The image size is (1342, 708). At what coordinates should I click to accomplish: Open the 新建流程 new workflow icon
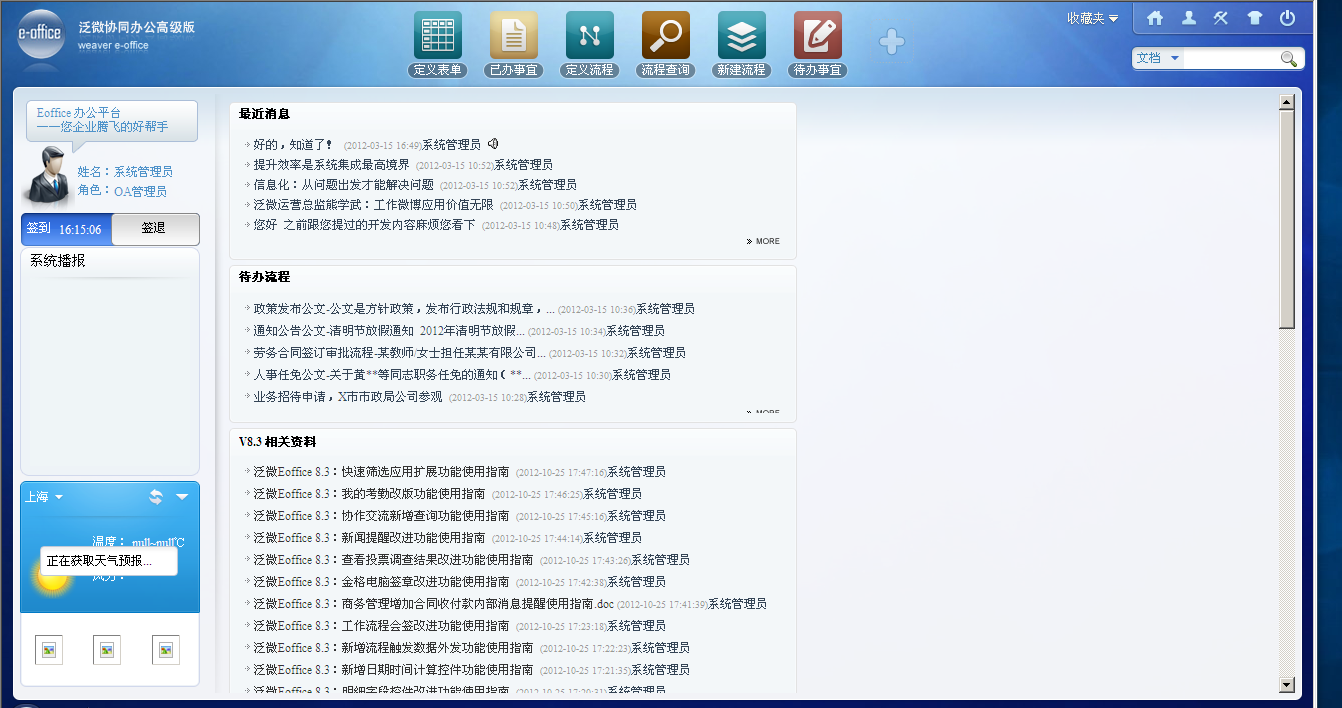pos(742,35)
